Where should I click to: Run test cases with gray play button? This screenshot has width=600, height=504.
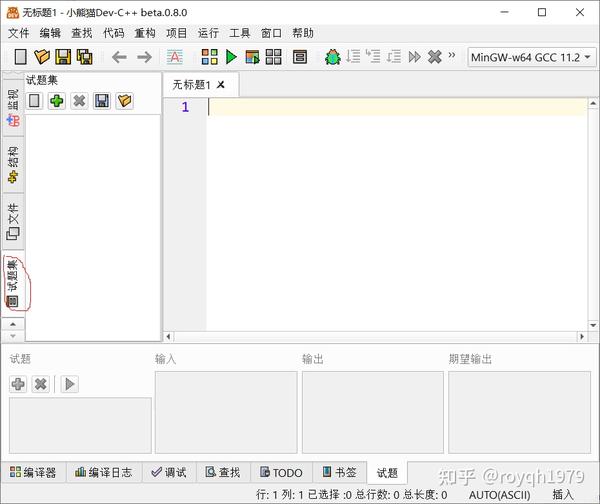click(x=70, y=384)
